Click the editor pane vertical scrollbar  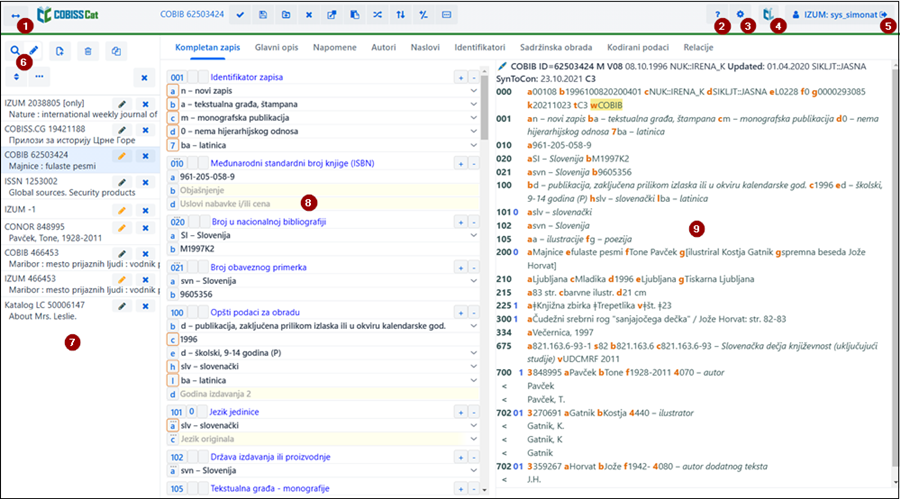pyautogui.click(x=484, y=109)
